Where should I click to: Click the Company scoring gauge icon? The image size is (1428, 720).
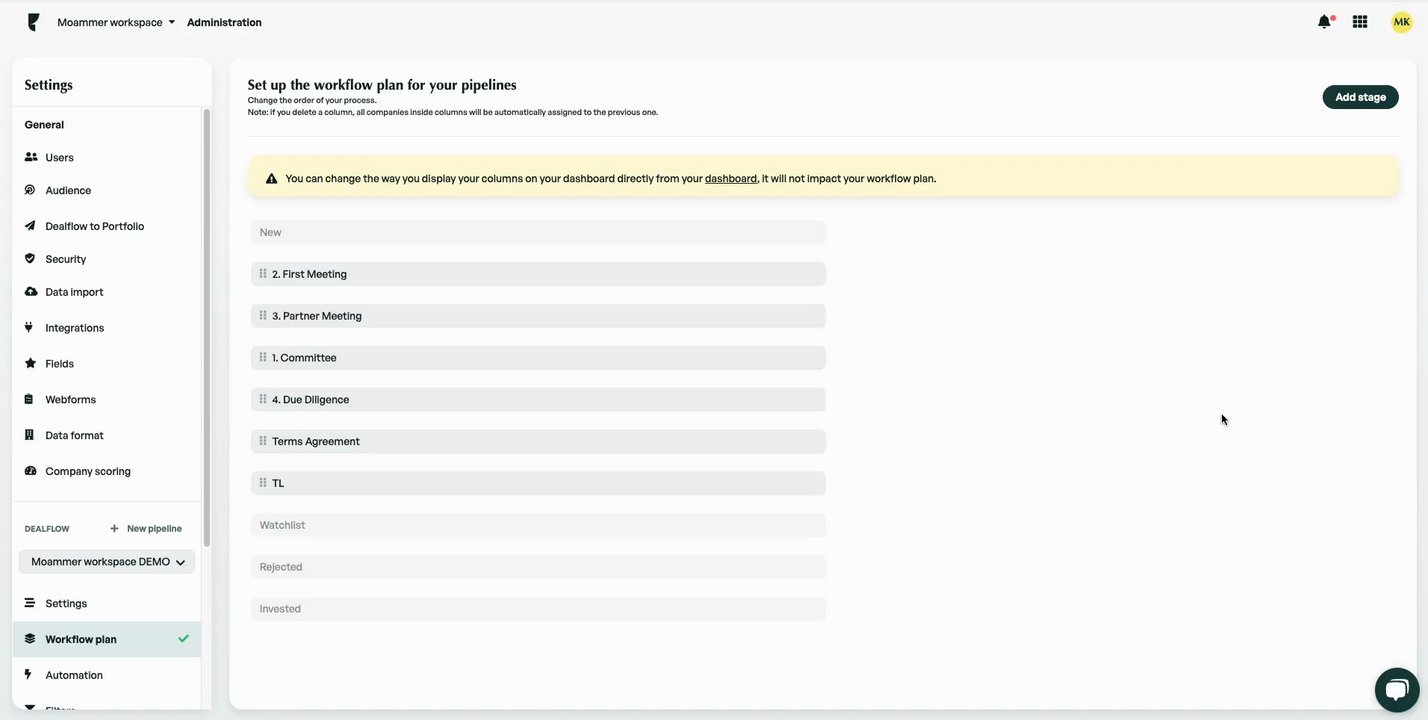[30, 471]
